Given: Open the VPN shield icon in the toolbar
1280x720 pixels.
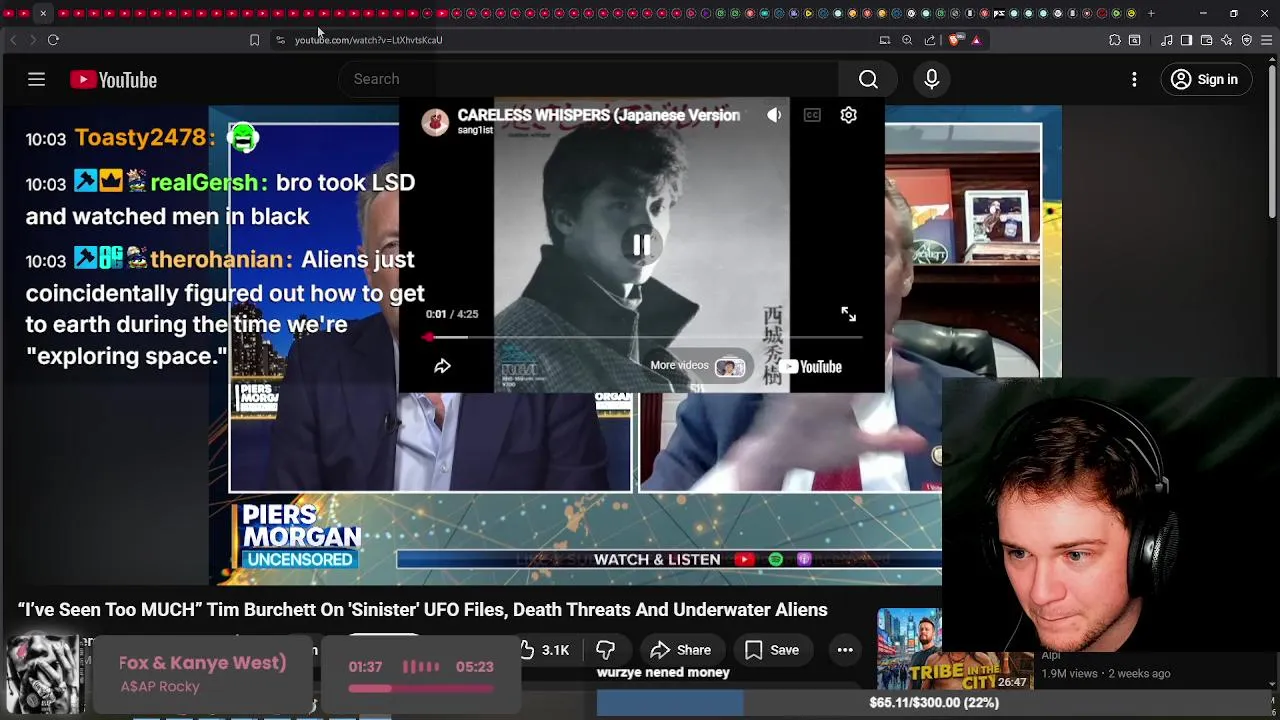Looking at the screenshot, I should (x=1246, y=40).
